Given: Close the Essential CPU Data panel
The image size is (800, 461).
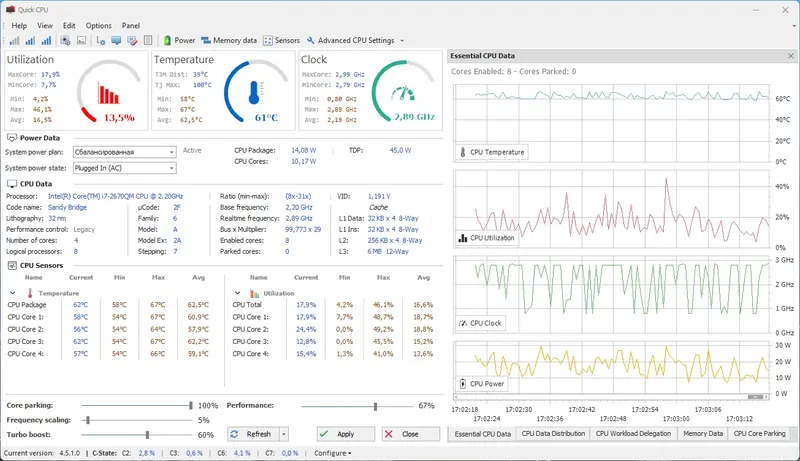Looking at the screenshot, I should click(790, 56).
